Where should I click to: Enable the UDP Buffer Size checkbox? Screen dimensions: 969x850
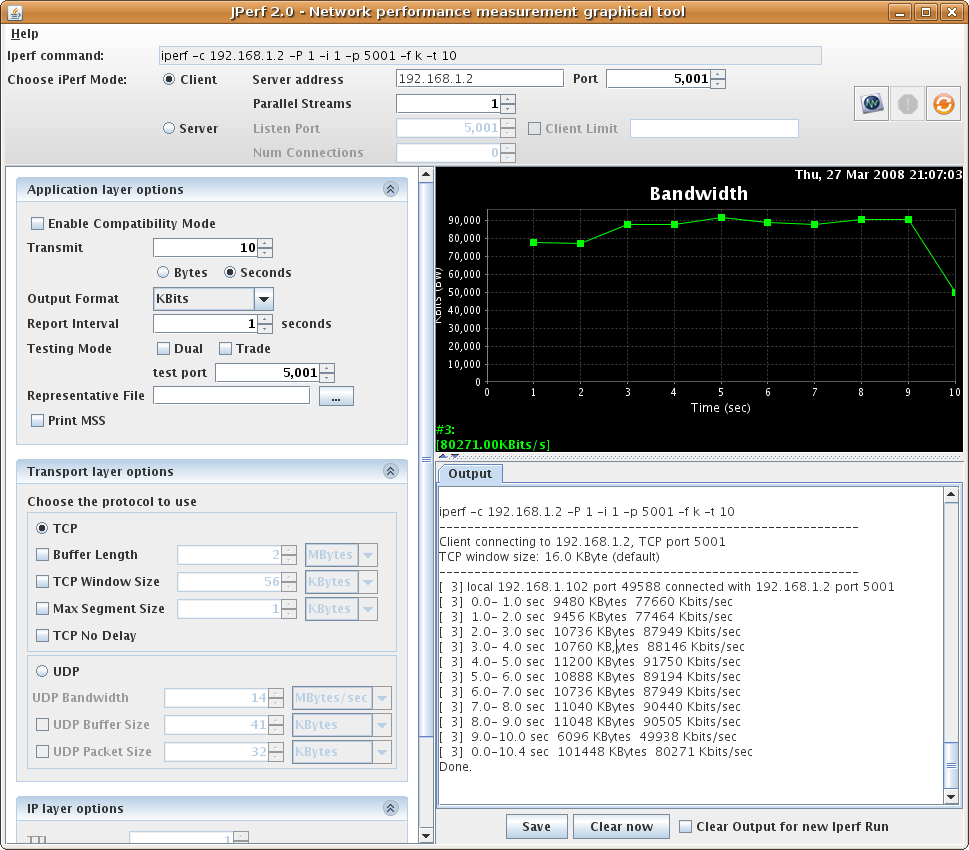coord(43,724)
